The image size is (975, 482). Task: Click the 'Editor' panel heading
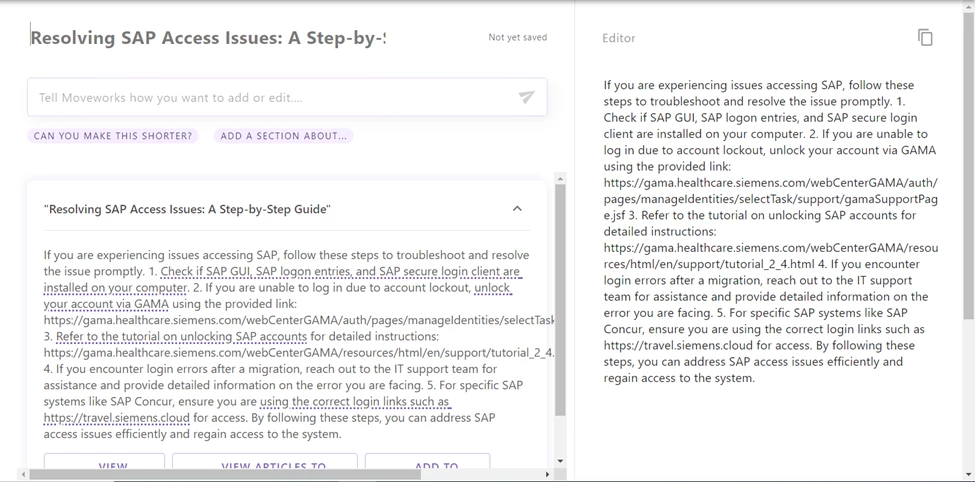[619, 38]
